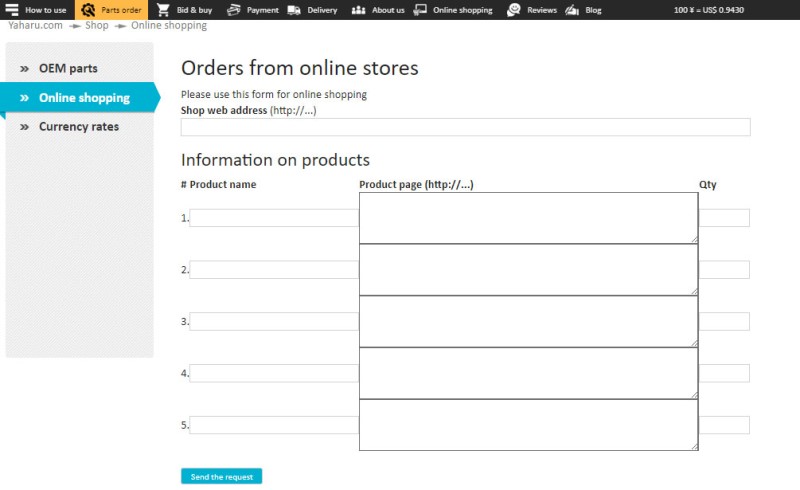Click the Bid & buy shopping cart icon
Viewport: 800px width, 490px height.
point(163,10)
